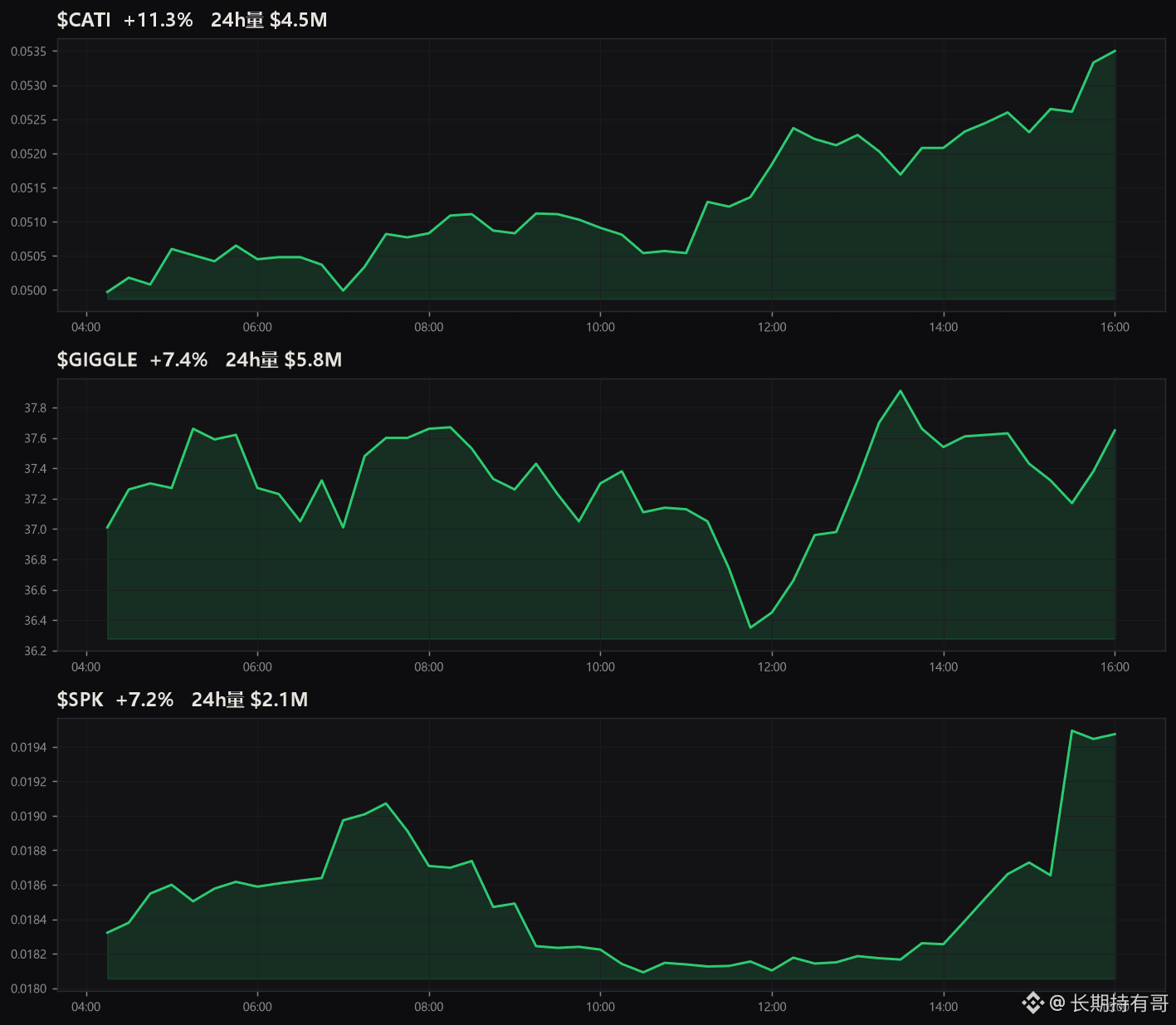
Task: Pick the 0.0520 price axis label
Action: pyautogui.click(x=28, y=154)
